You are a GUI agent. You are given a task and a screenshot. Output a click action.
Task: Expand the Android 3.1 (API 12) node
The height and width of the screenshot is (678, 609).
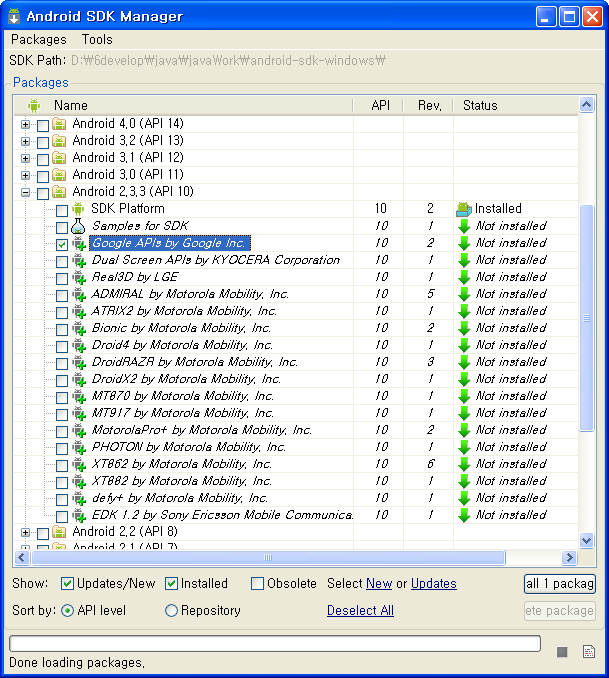click(26, 159)
